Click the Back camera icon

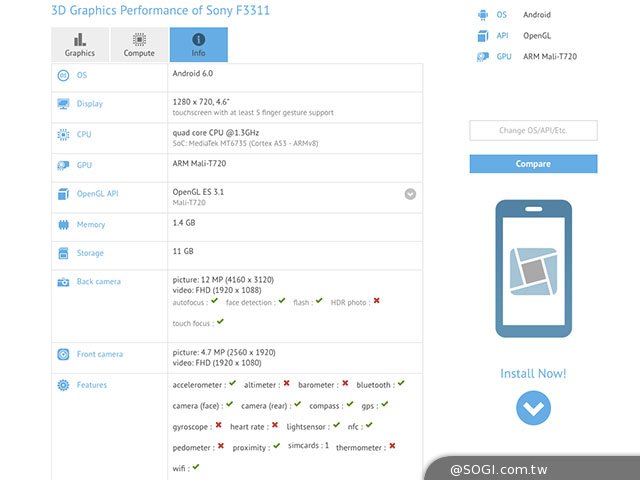pyautogui.click(x=63, y=282)
